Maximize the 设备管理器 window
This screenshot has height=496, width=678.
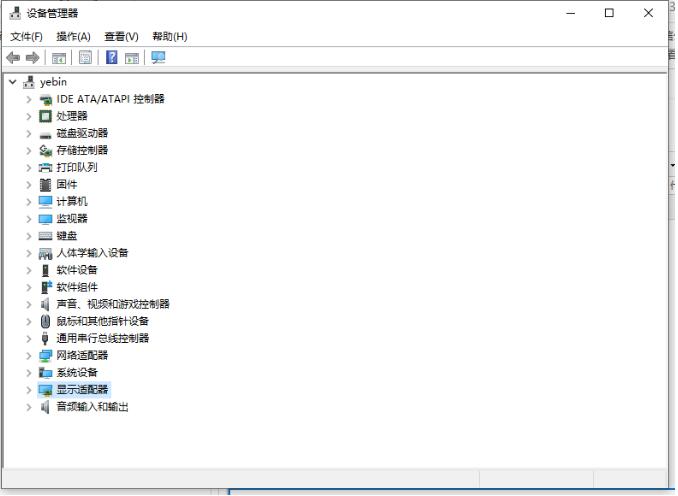click(x=609, y=13)
